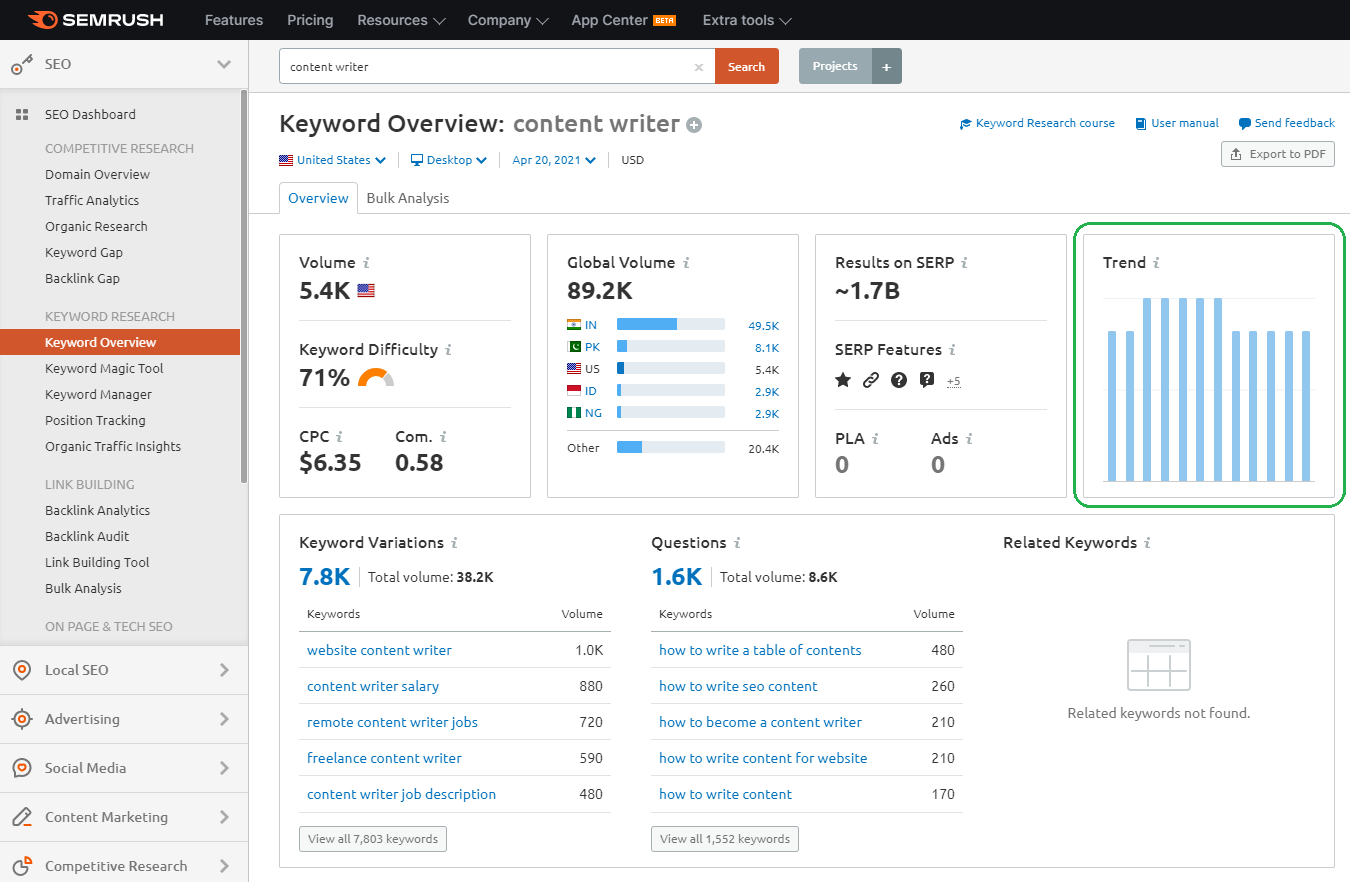Click the Competitive Research icon in the sidebar
The width and height of the screenshot is (1350, 882).
click(22, 866)
